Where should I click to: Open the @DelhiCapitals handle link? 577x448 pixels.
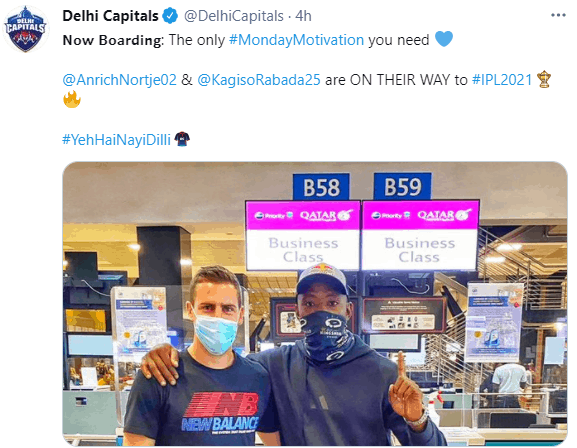tap(234, 16)
